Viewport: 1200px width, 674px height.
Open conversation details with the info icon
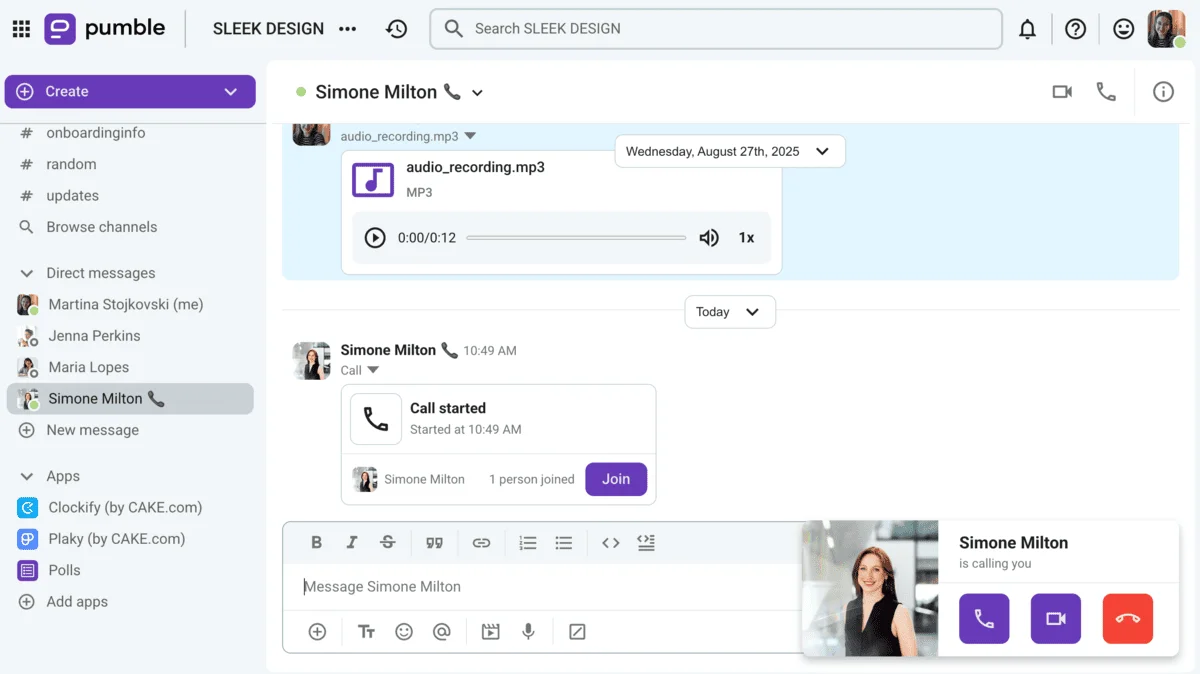(x=1163, y=90)
